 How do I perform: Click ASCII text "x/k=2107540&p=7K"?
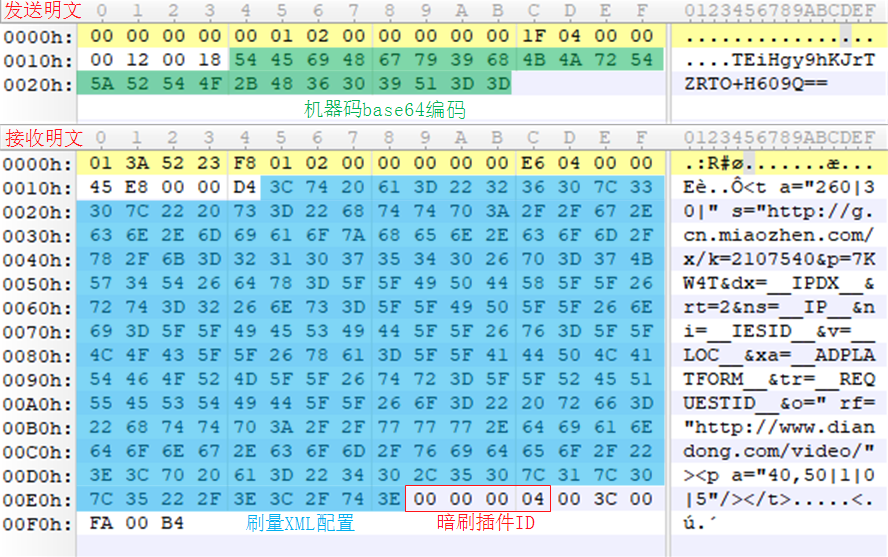[779, 259]
